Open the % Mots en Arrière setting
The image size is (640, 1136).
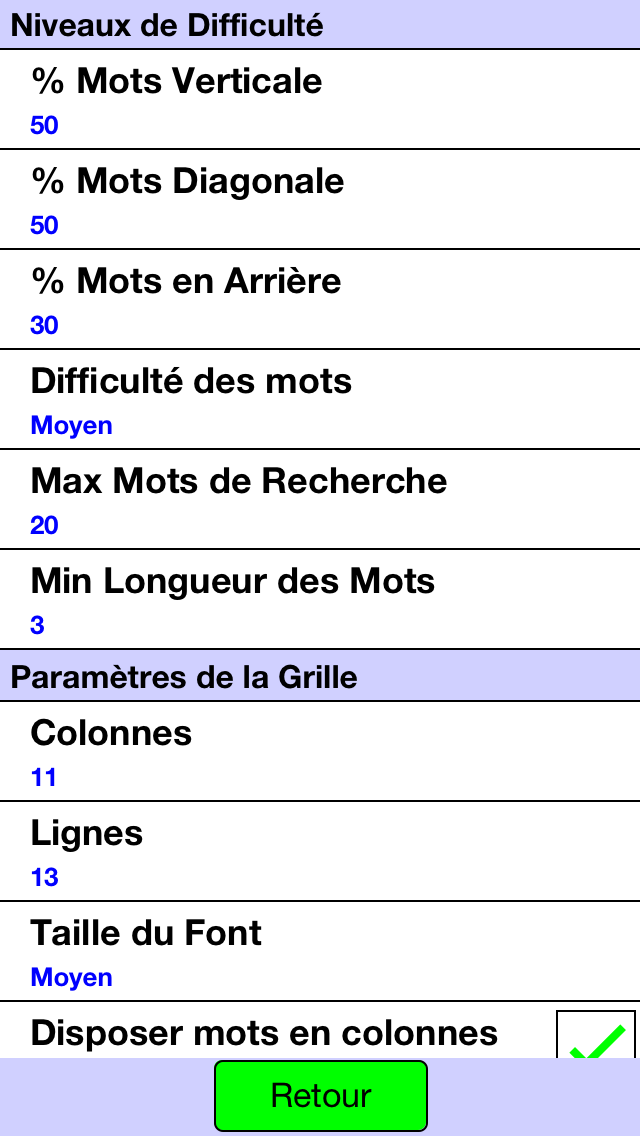pos(320,299)
